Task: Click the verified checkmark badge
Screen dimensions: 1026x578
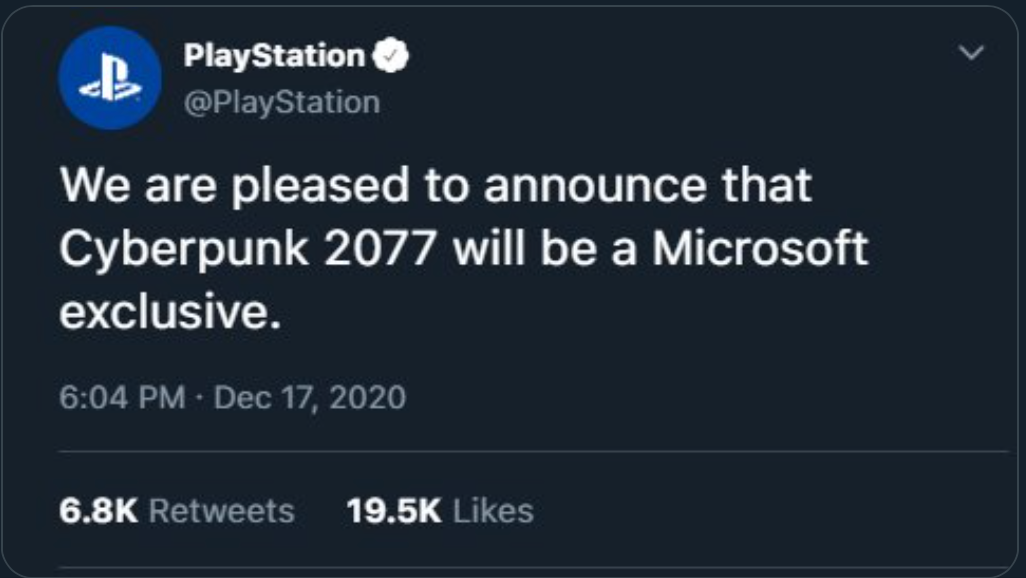Action: pos(391,56)
